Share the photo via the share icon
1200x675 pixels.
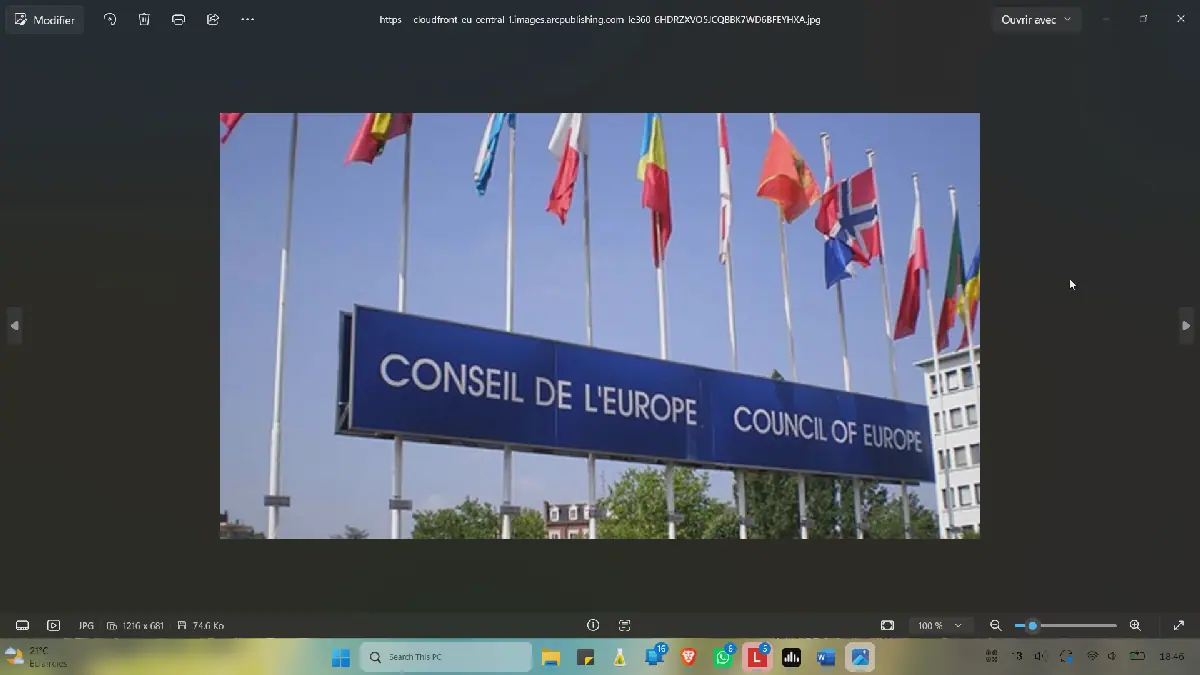[213, 20]
